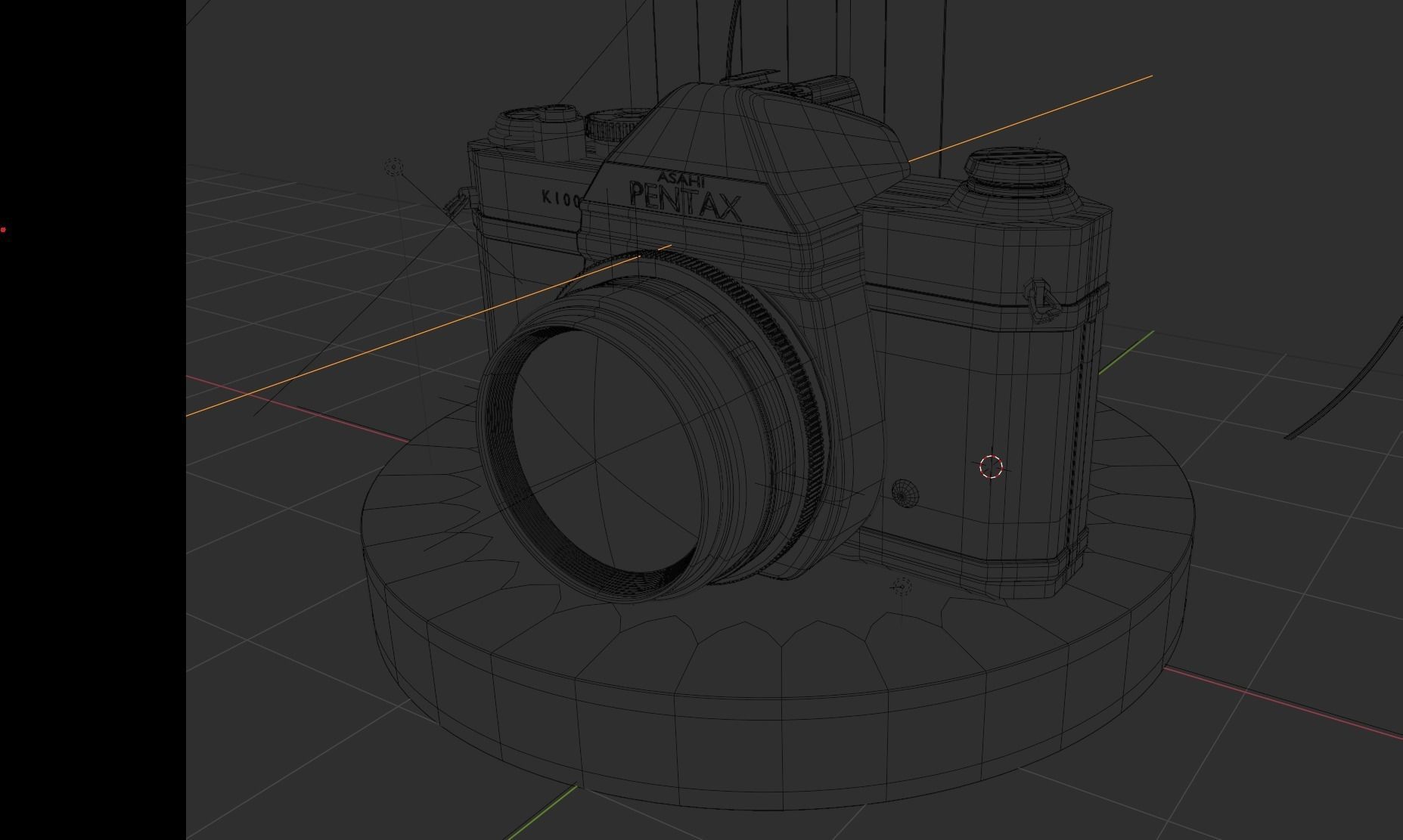Select the dashed light object below the camera body
Screen dimensions: 1403x840
click(901, 587)
